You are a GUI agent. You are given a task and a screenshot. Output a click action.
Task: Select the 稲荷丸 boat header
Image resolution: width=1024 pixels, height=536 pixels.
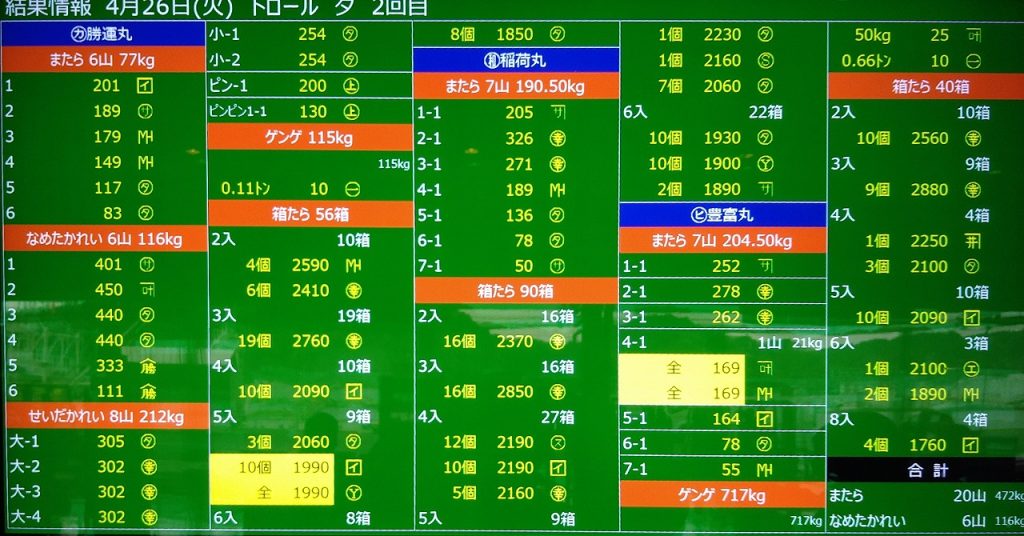(x=516, y=61)
